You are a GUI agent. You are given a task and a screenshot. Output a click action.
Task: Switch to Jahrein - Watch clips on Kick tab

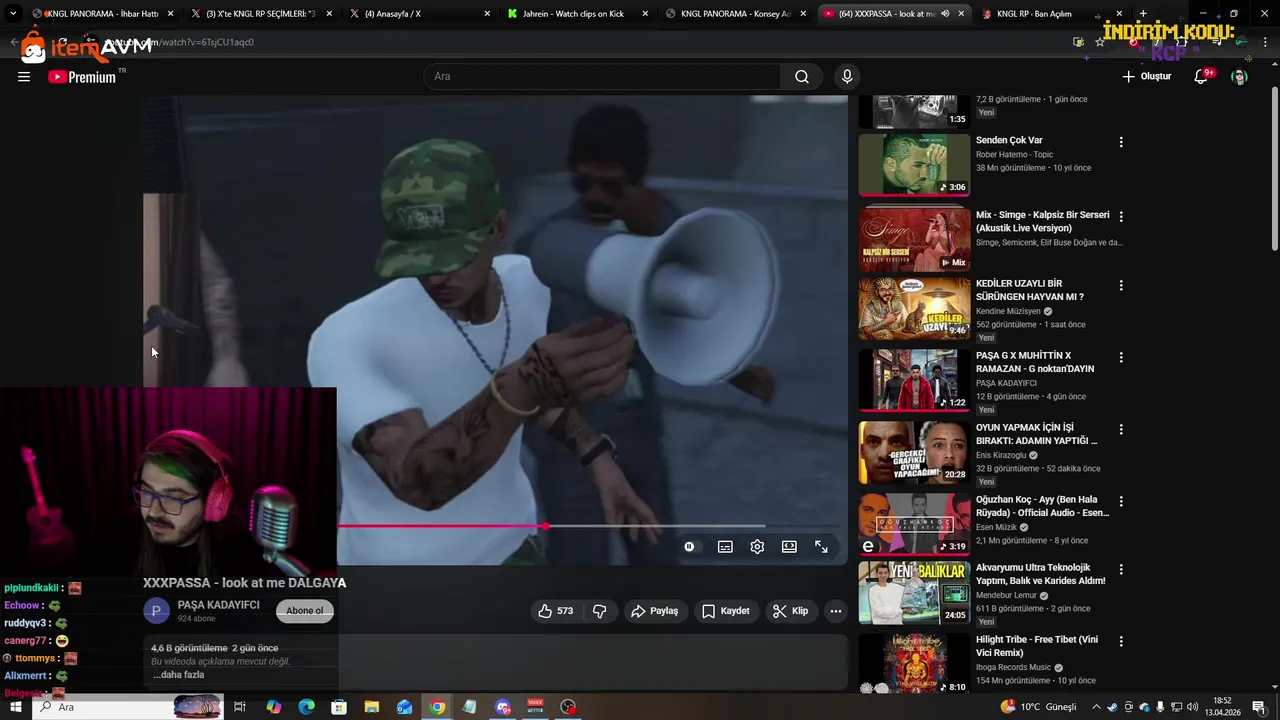pyautogui.click(x=577, y=14)
